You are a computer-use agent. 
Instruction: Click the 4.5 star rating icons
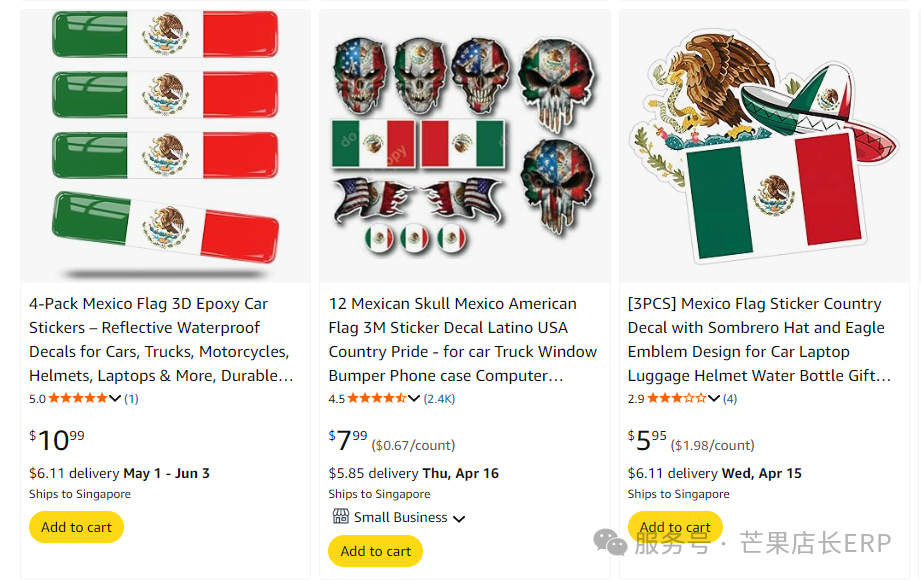[x=377, y=399]
